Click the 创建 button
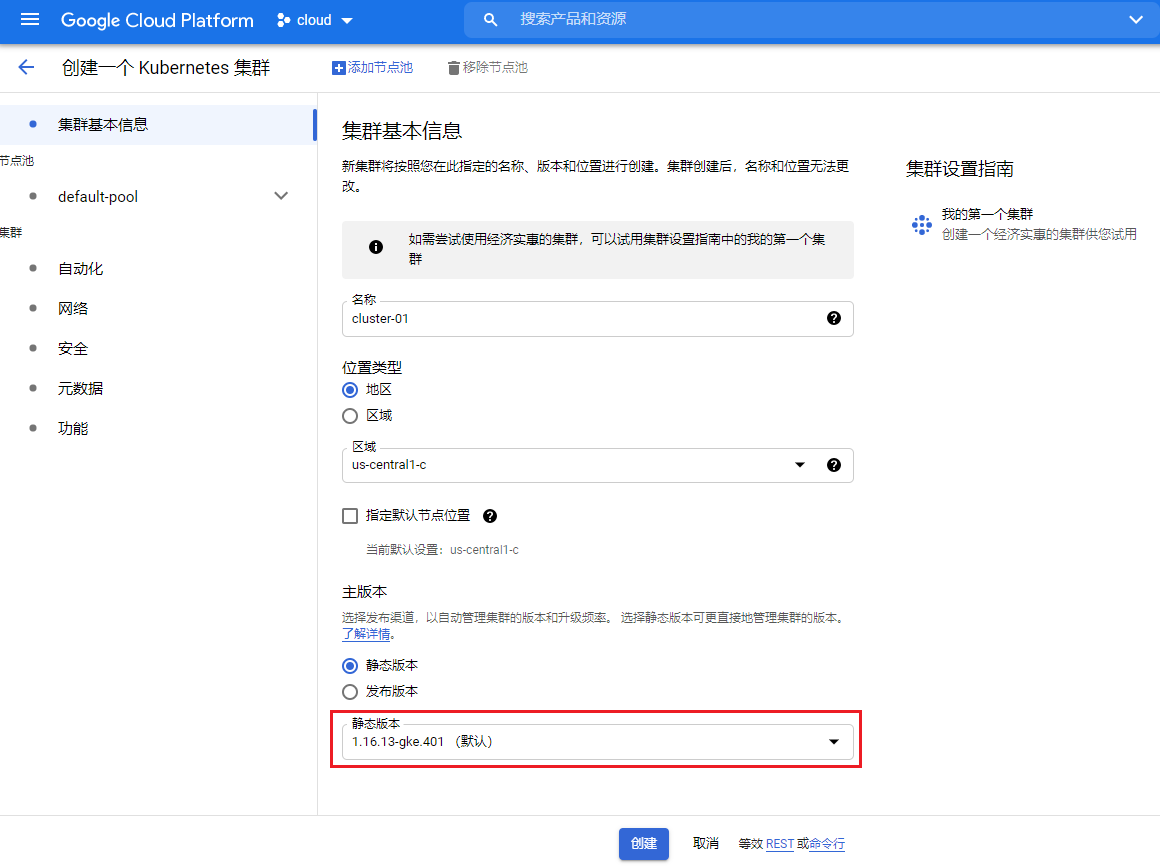 click(644, 844)
